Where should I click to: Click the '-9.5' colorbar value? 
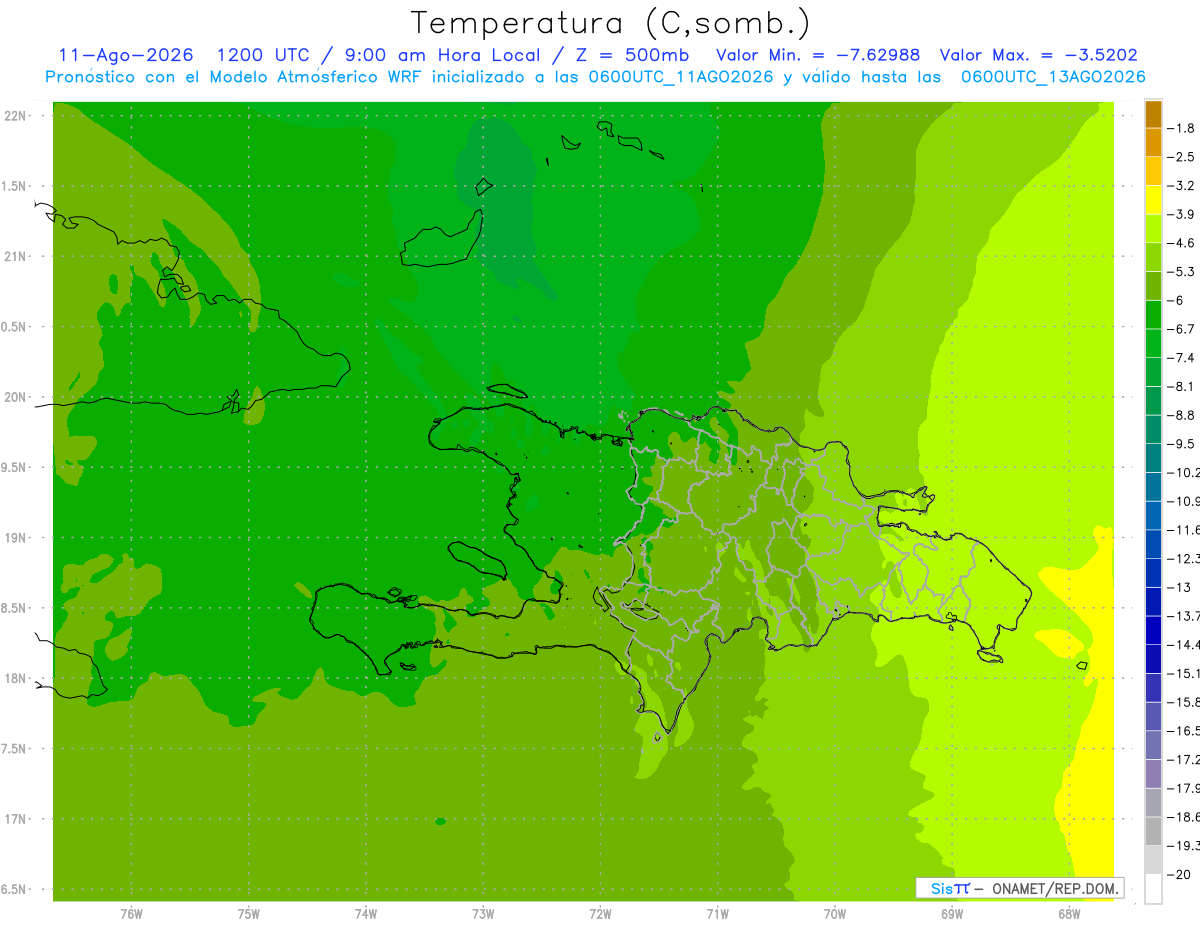point(1181,444)
